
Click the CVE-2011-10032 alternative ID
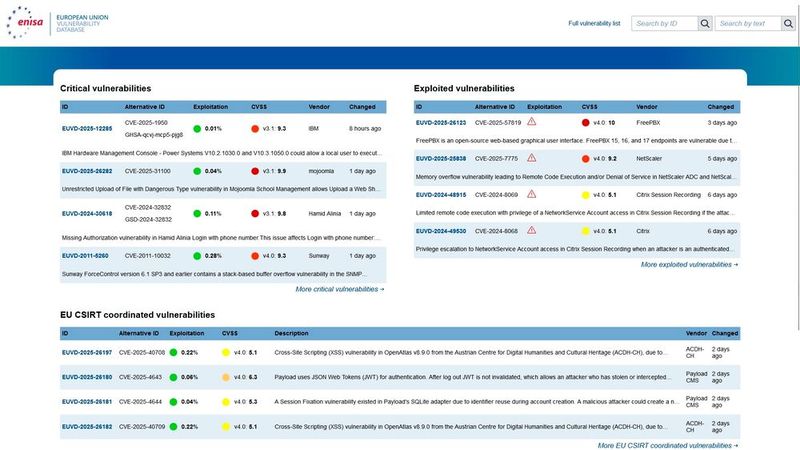coord(147,256)
